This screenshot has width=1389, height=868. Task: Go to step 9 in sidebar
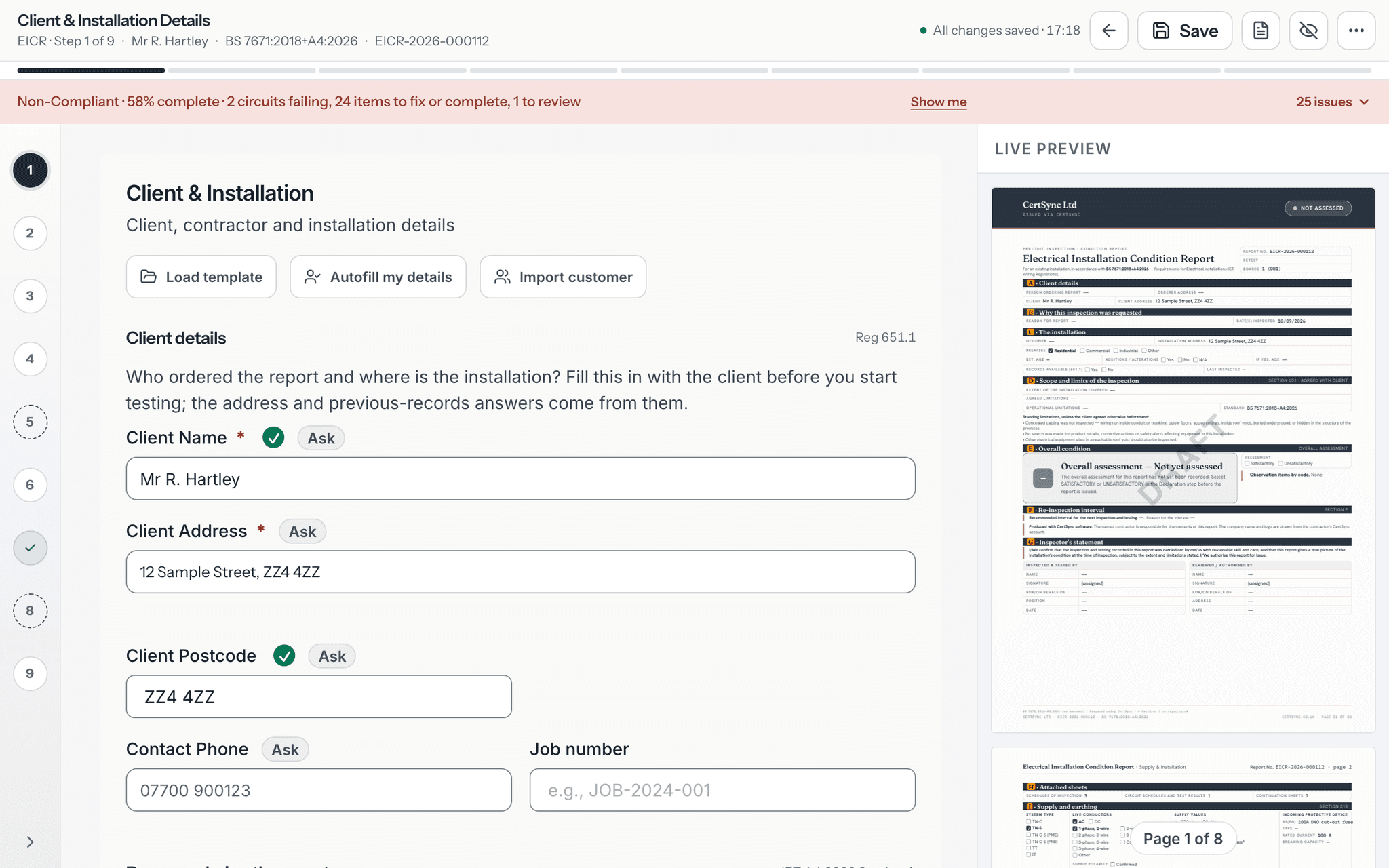pyautogui.click(x=30, y=673)
